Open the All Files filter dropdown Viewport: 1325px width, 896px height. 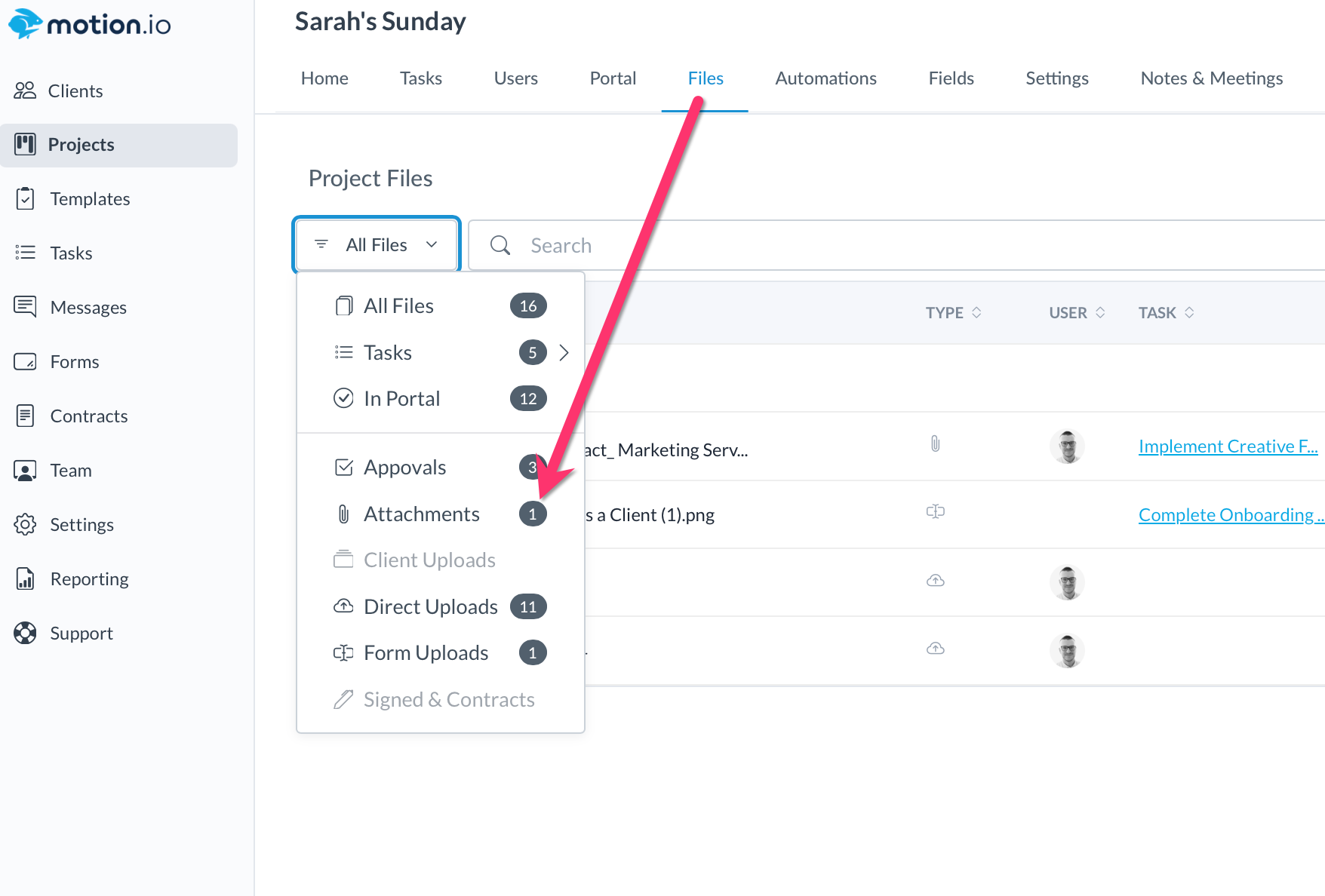[x=377, y=245]
